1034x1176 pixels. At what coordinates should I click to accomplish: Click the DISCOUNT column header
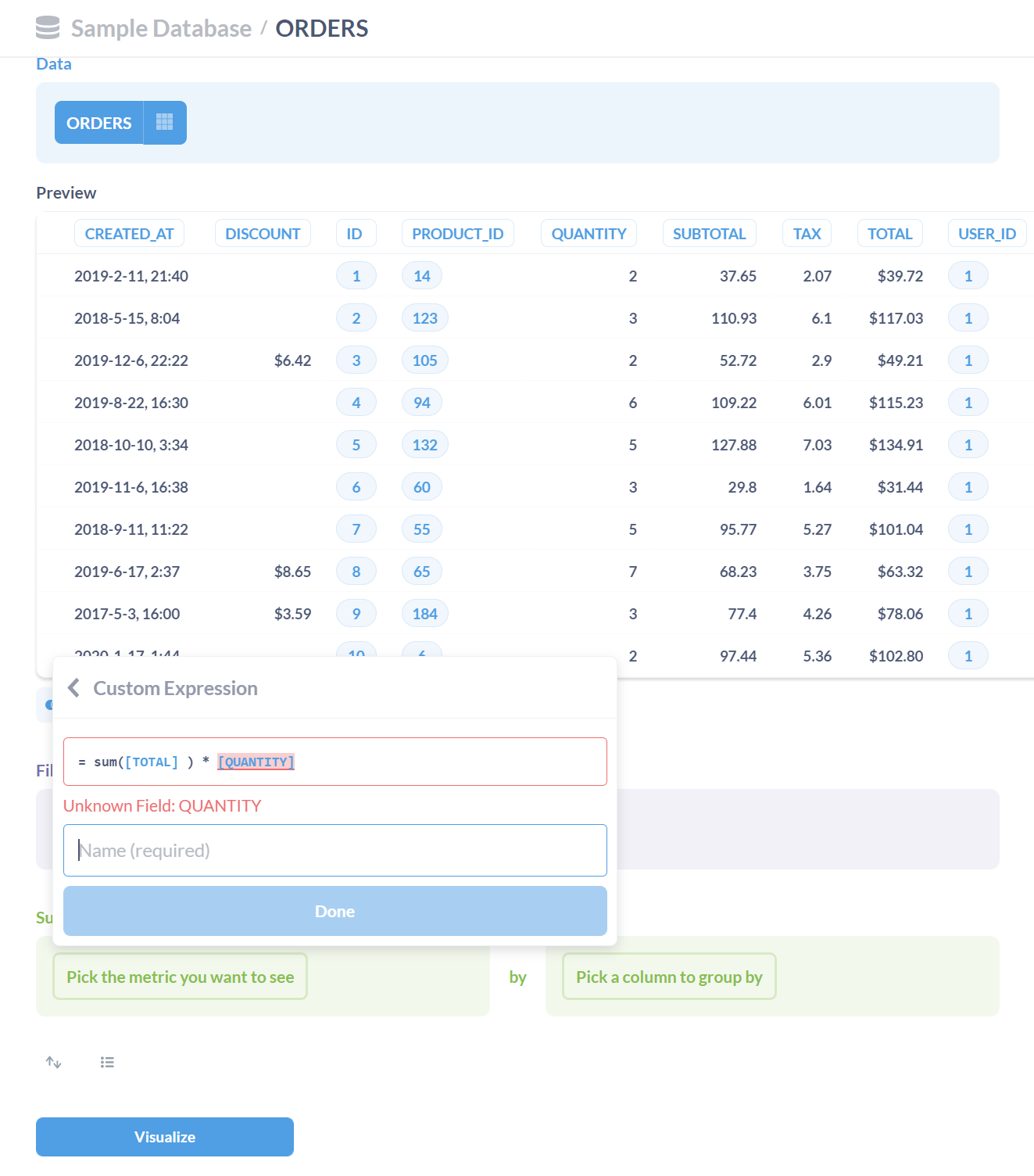[x=263, y=234]
